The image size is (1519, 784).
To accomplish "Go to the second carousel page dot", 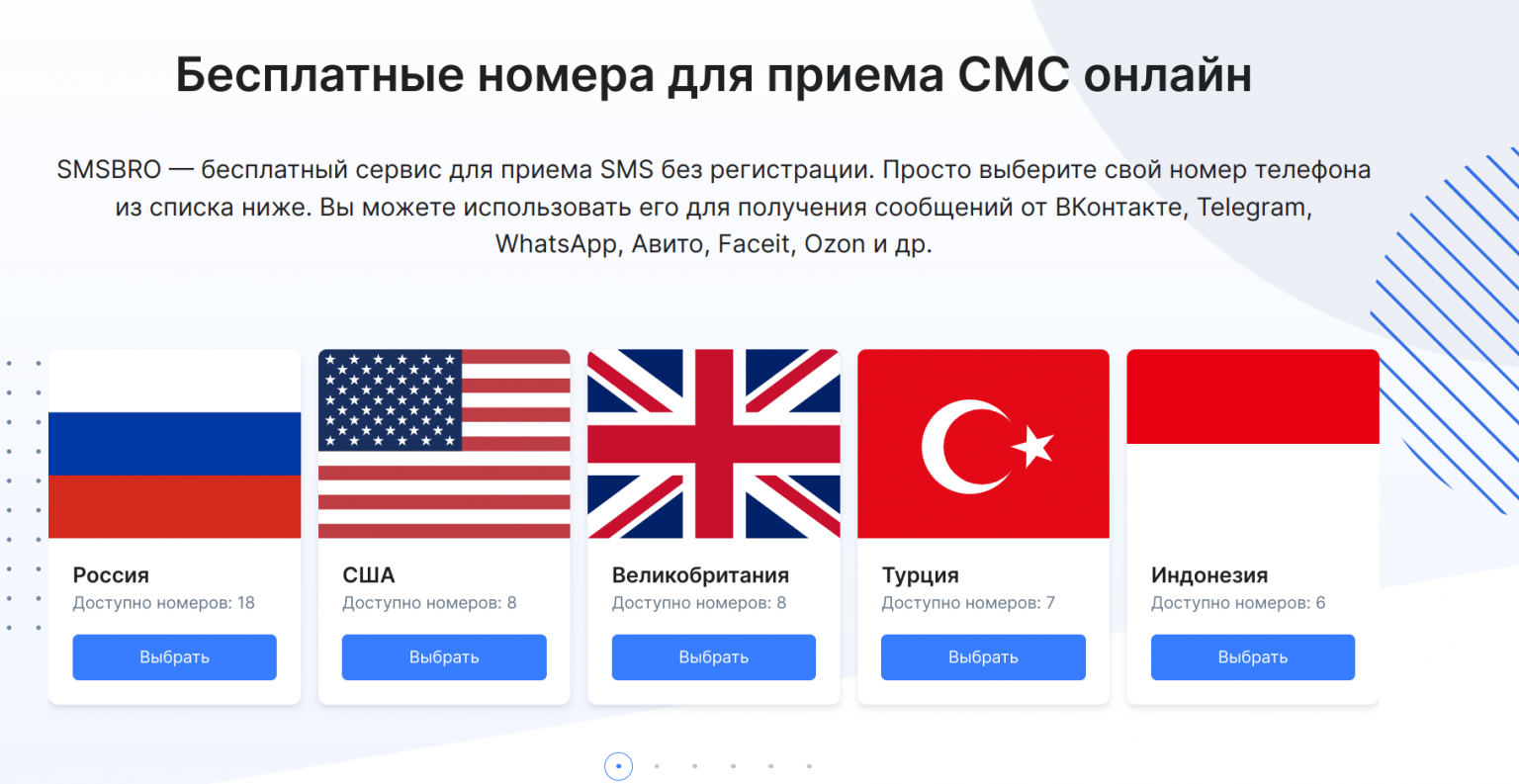I will pyautogui.click(x=657, y=766).
